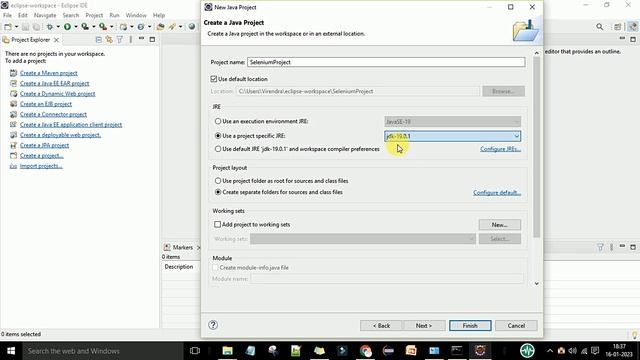Click the Debug bug icon in toolbar
Screen dimensions: 640x360
point(49,27)
